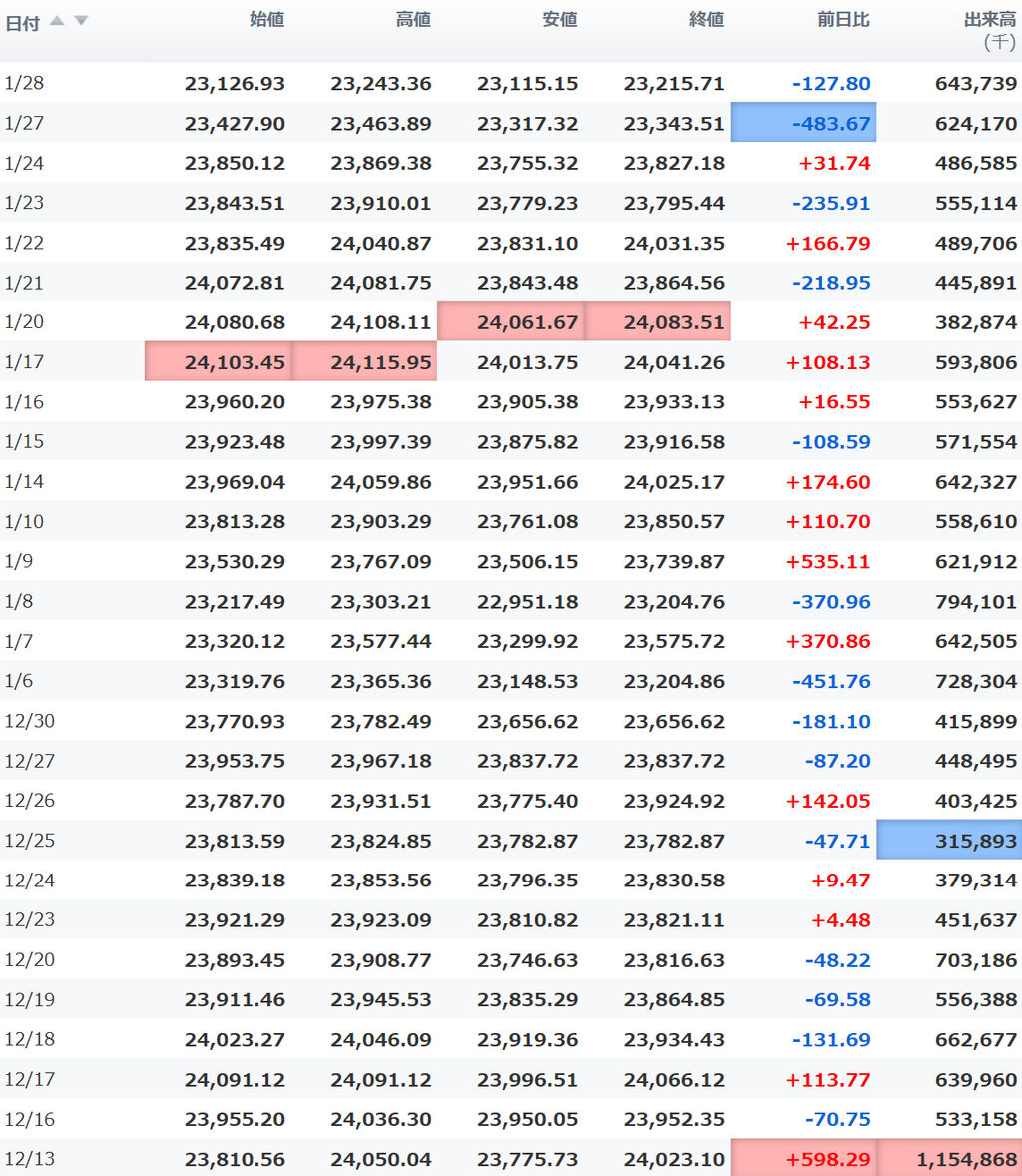The height and width of the screenshot is (1176, 1022).
Task: Click highlighted low 24,061.67
Action: tap(511, 321)
